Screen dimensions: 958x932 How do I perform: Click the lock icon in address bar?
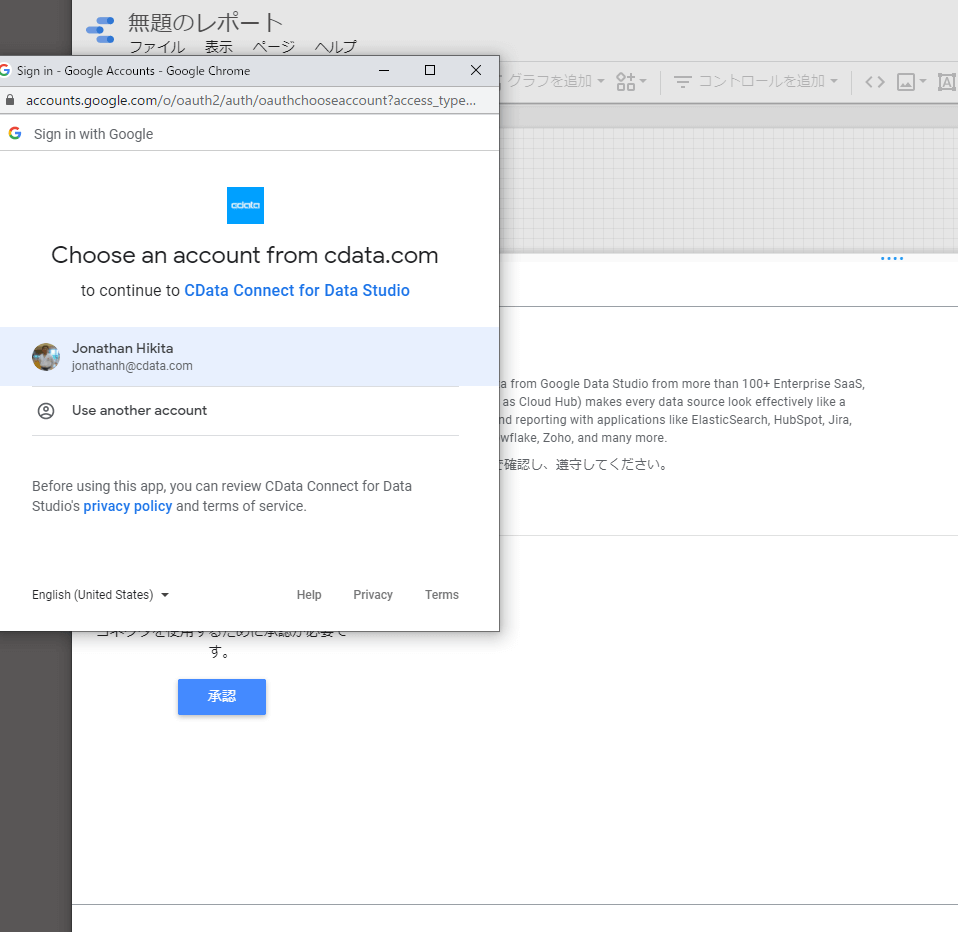pos(10,100)
